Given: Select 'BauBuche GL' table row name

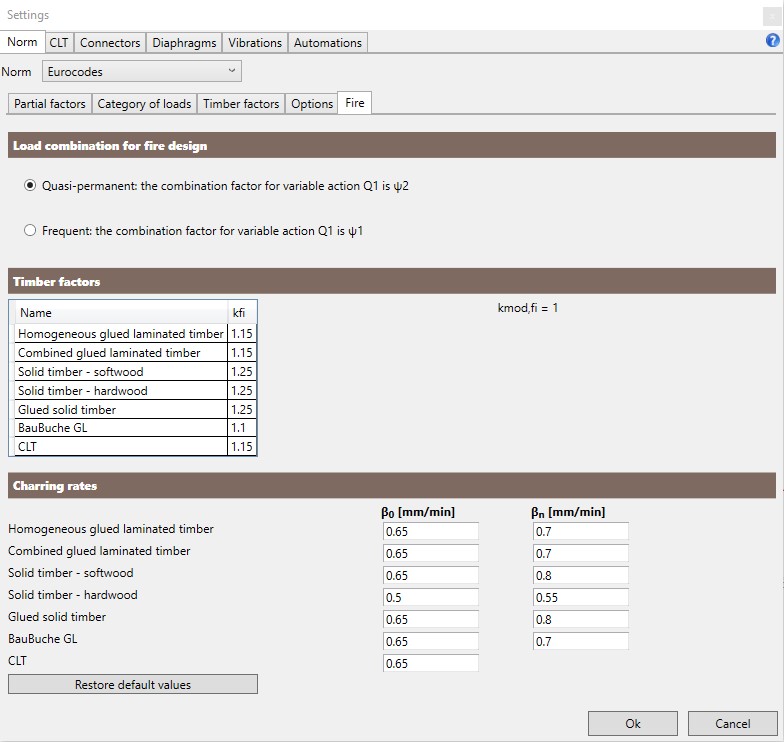Looking at the screenshot, I should [x=121, y=428].
